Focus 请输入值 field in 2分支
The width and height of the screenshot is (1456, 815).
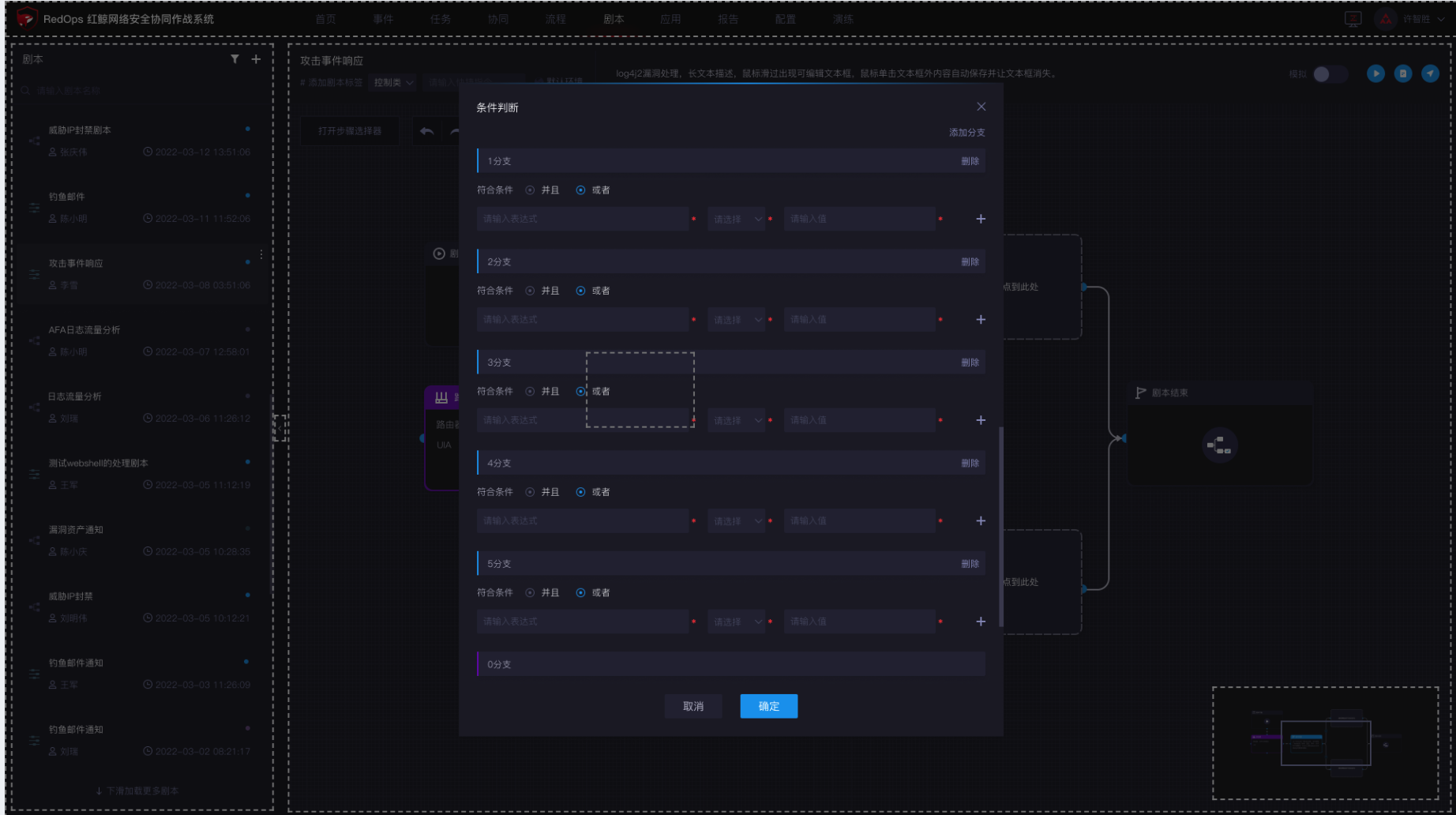click(x=860, y=320)
